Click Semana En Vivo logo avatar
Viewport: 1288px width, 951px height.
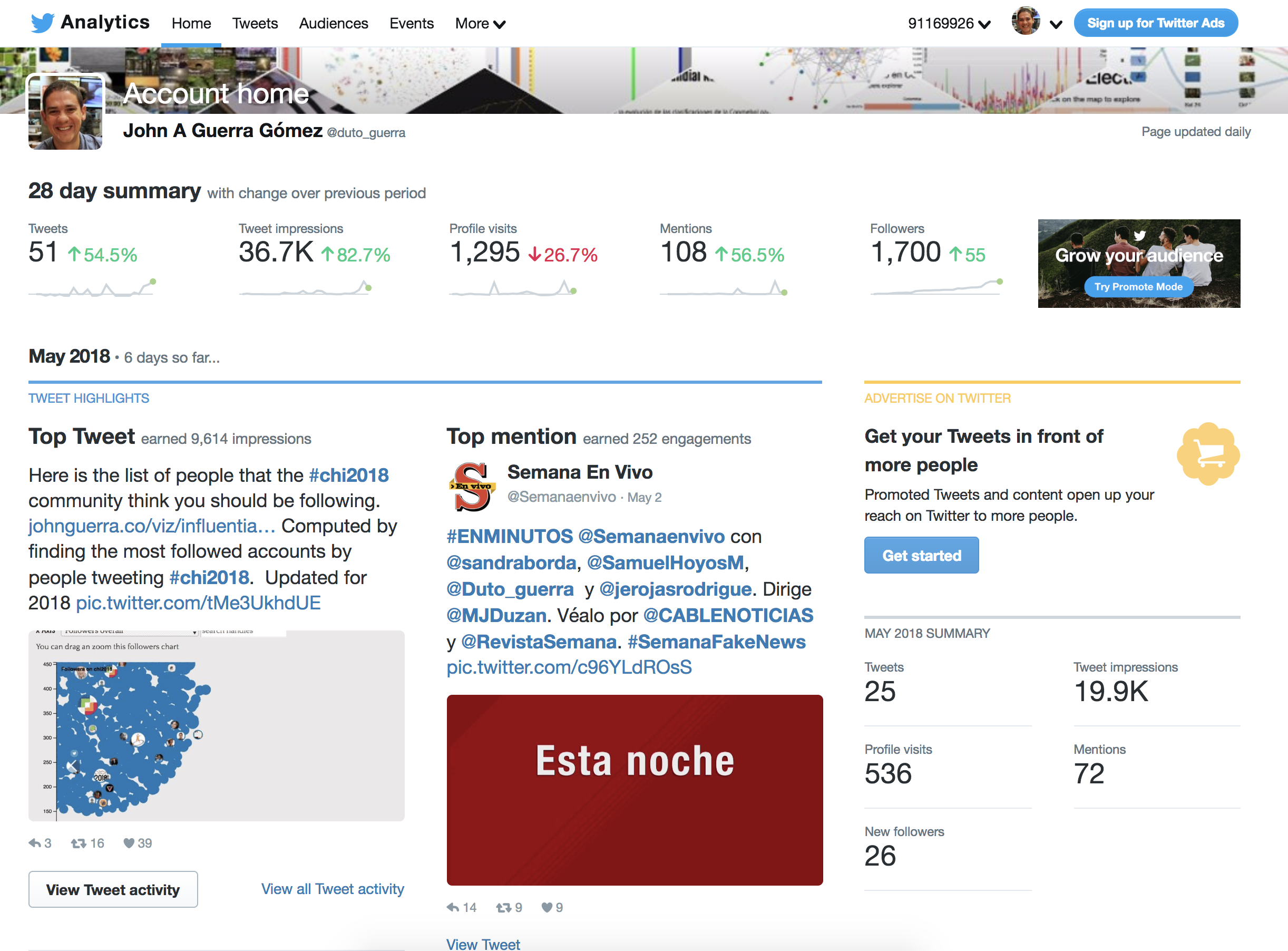click(x=472, y=487)
